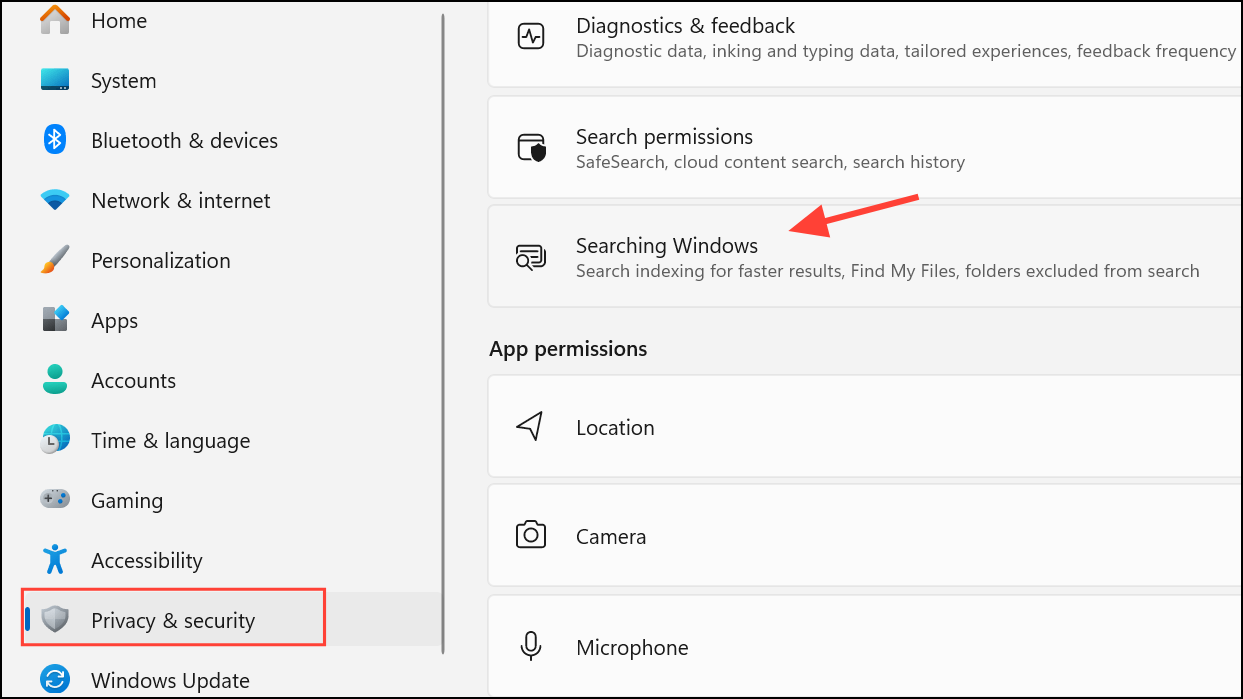Open Windows Update via its sync icon
The width and height of the screenshot is (1243, 699).
54,680
